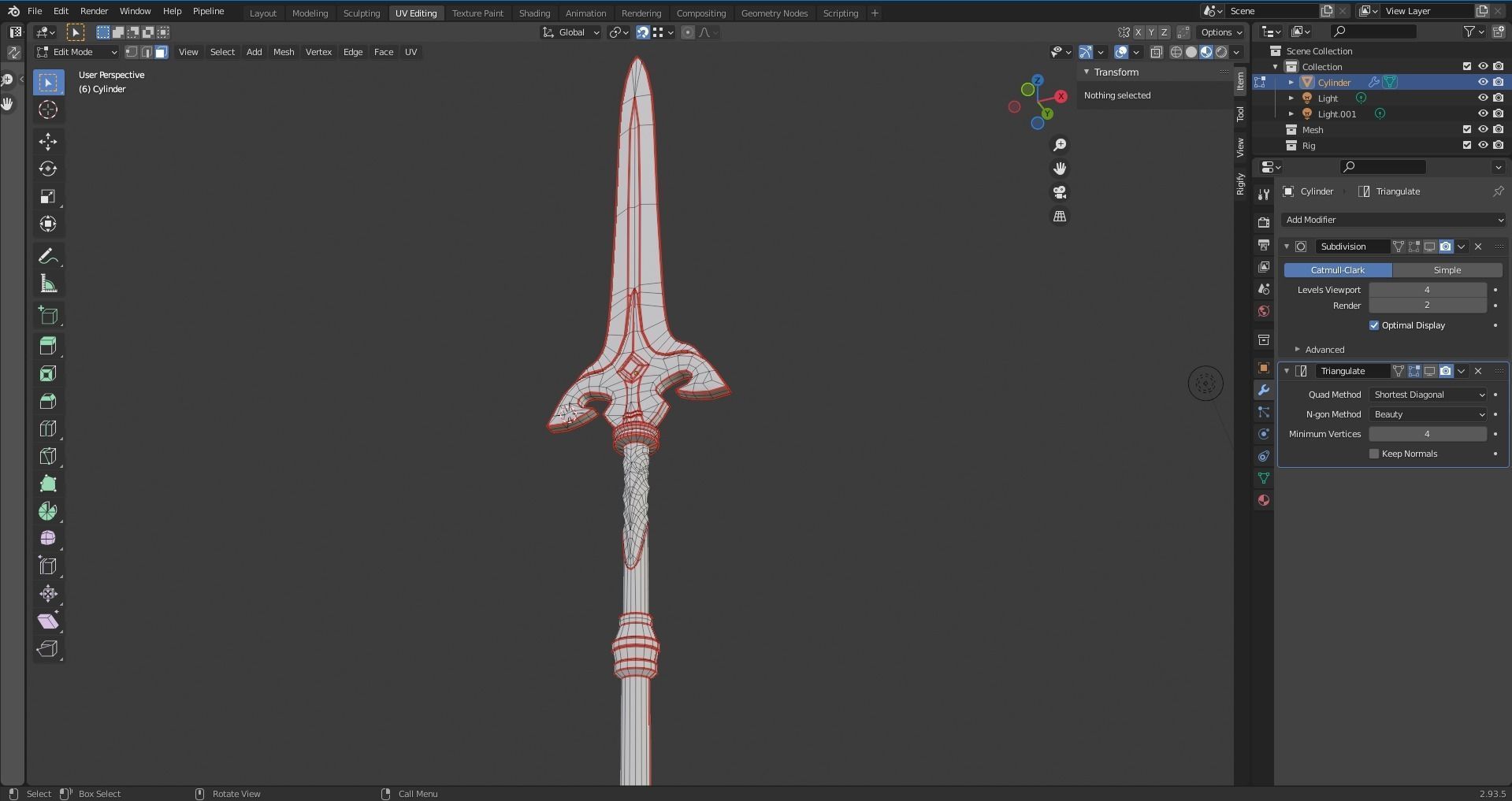Select Simple subdivision type
This screenshot has height=801, width=1512.
[x=1447, y=270]
